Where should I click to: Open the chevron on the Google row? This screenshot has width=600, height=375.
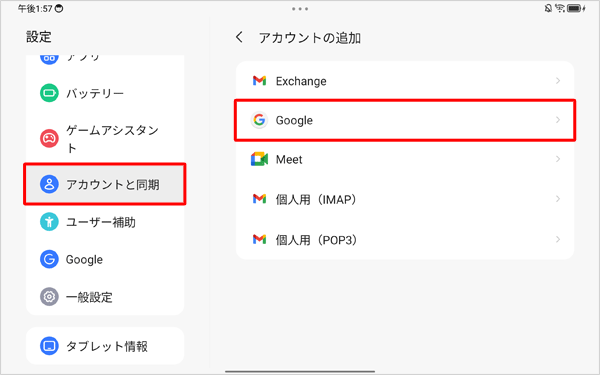[558, 120]
